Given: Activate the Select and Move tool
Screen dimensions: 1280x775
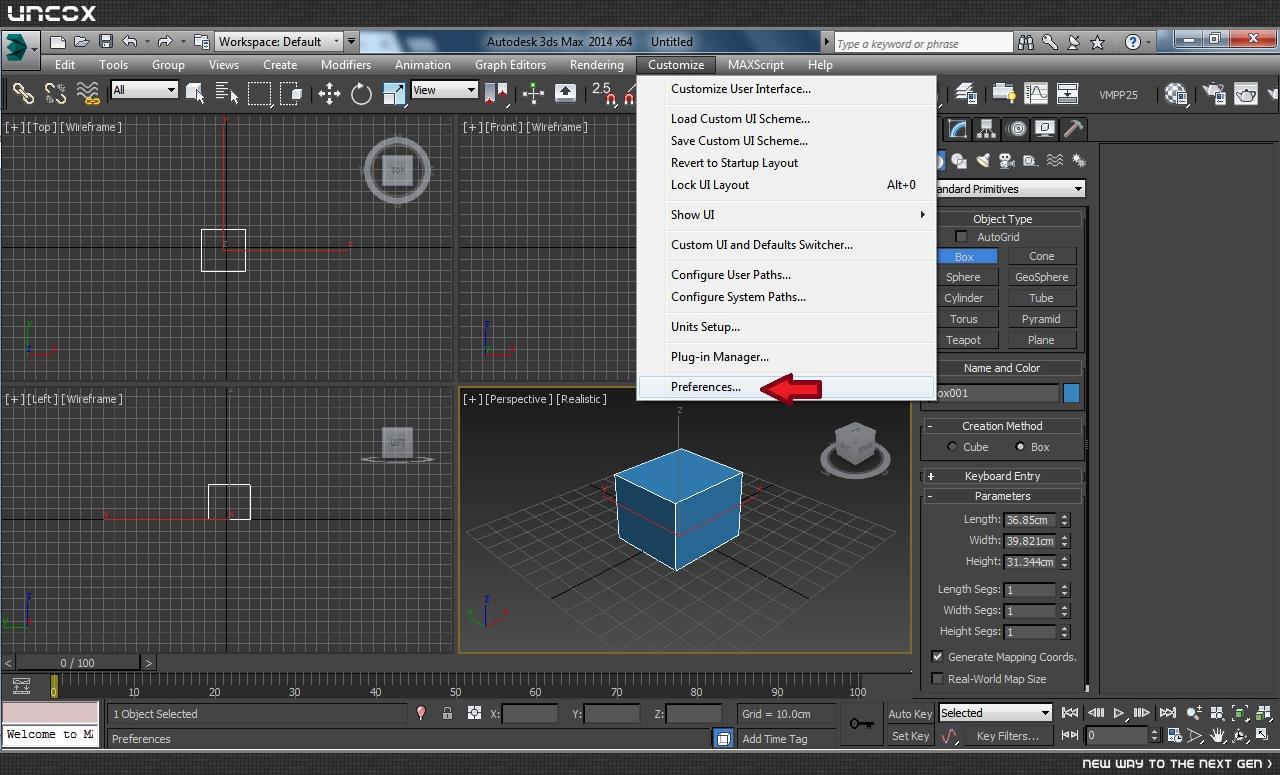Looking at the screenshot, I should click(x=329, y=94).
